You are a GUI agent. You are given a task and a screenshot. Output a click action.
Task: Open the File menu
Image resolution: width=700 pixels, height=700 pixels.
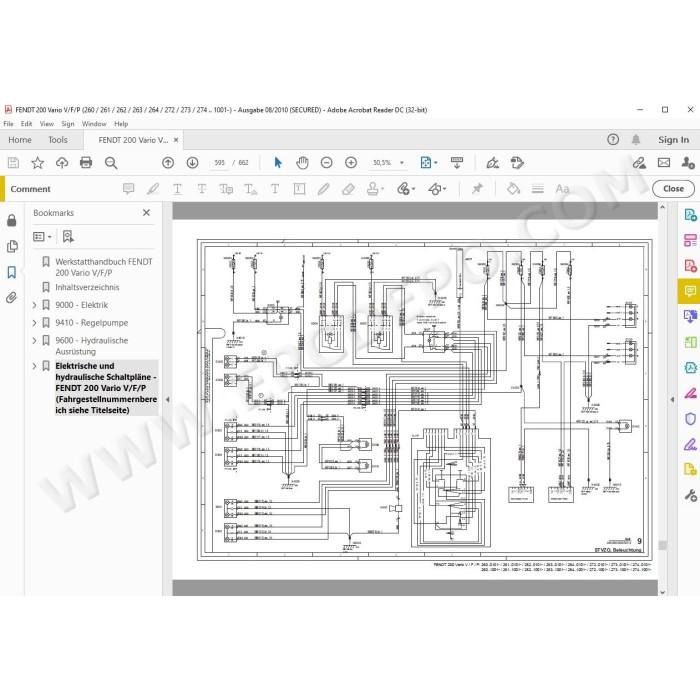pyautogui.click(x=8, y=124)
